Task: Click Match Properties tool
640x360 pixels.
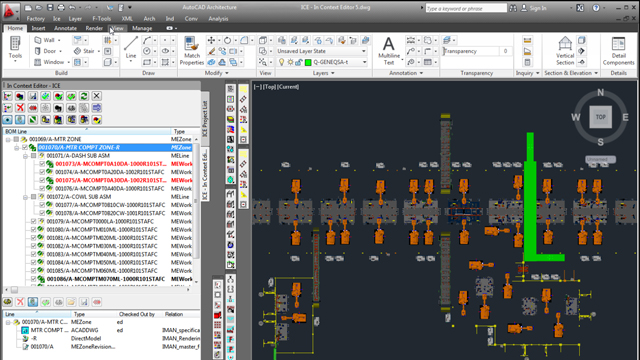Action: point(191,51)
